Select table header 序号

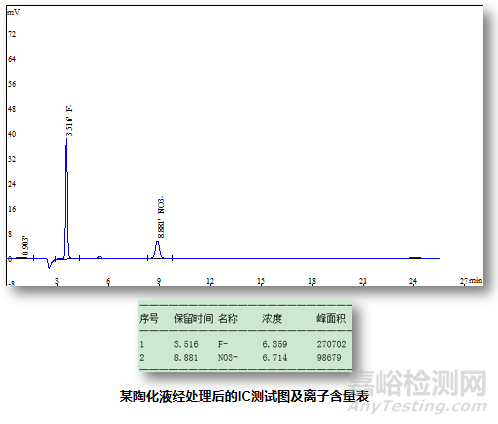point(149,319)
